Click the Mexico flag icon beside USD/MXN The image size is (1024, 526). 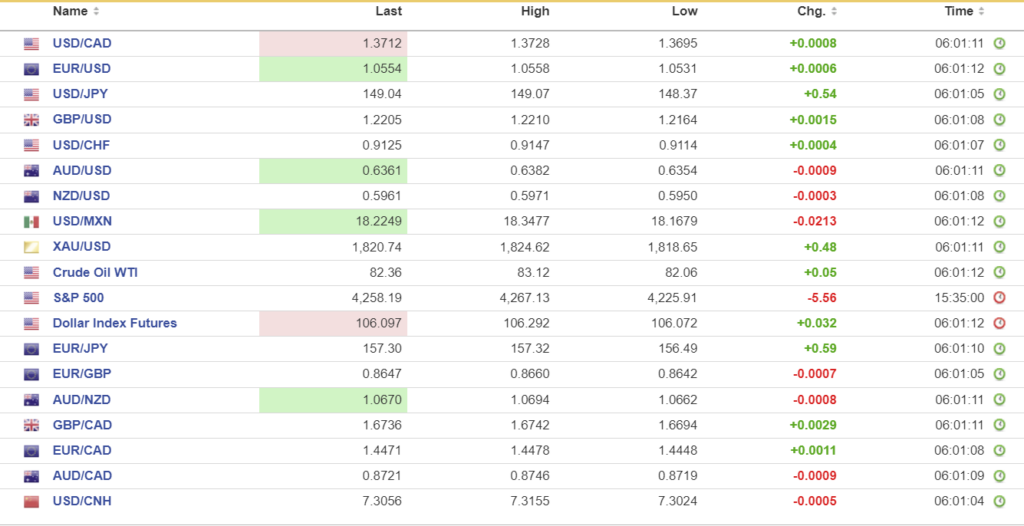click(31, 222)
